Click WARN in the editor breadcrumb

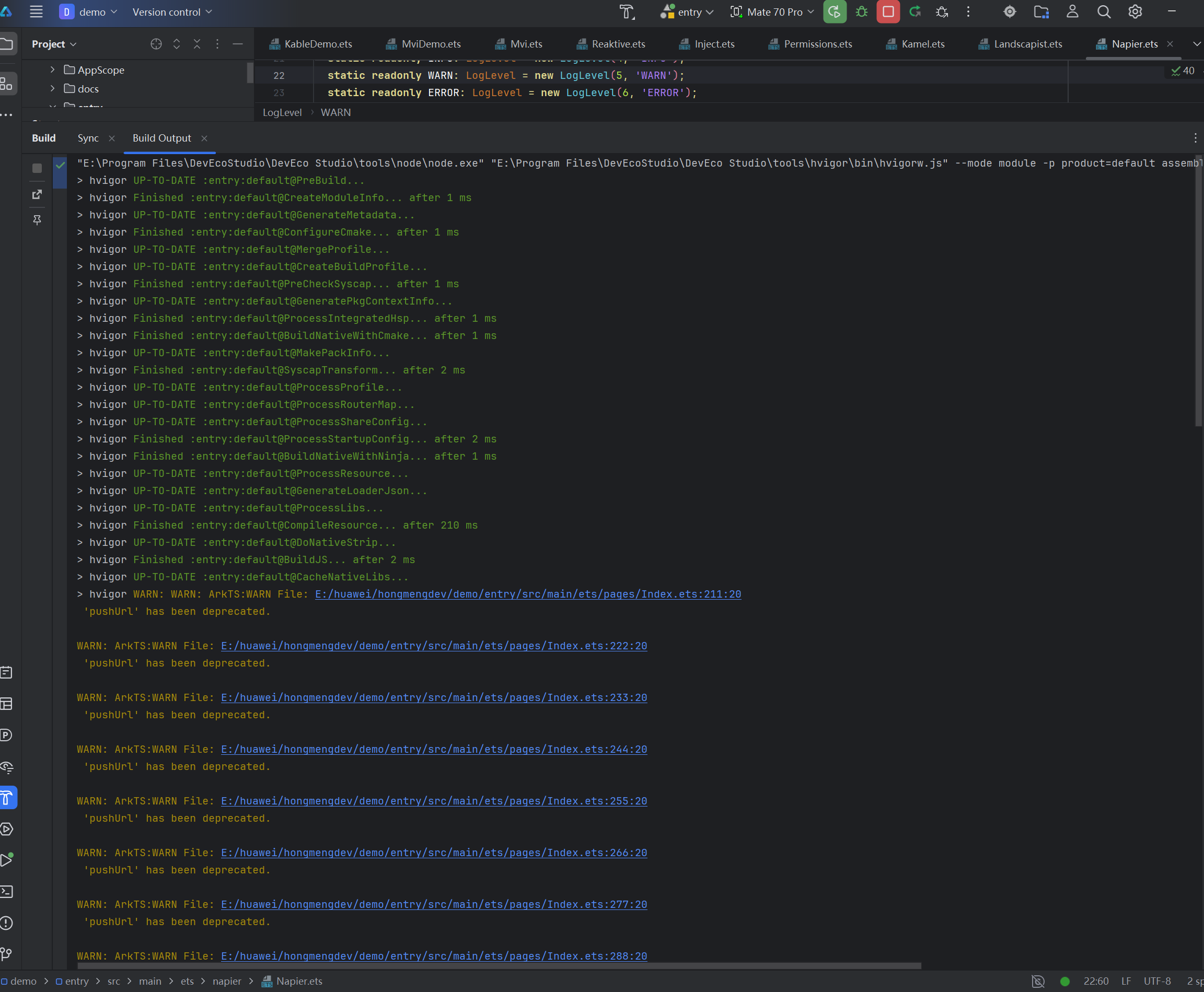pos(335,112)
